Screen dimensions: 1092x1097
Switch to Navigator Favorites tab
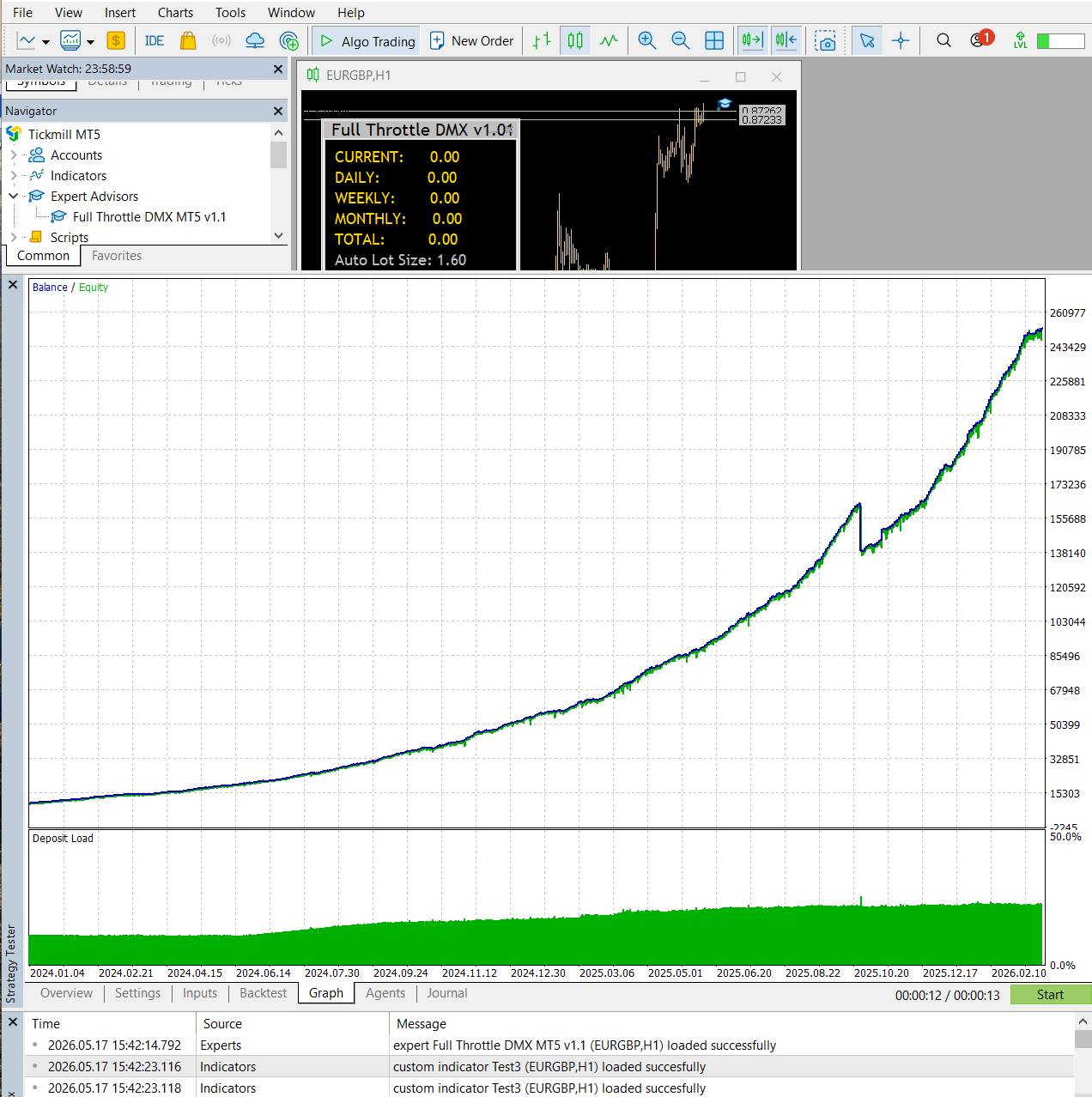click(x=117, y=256)
